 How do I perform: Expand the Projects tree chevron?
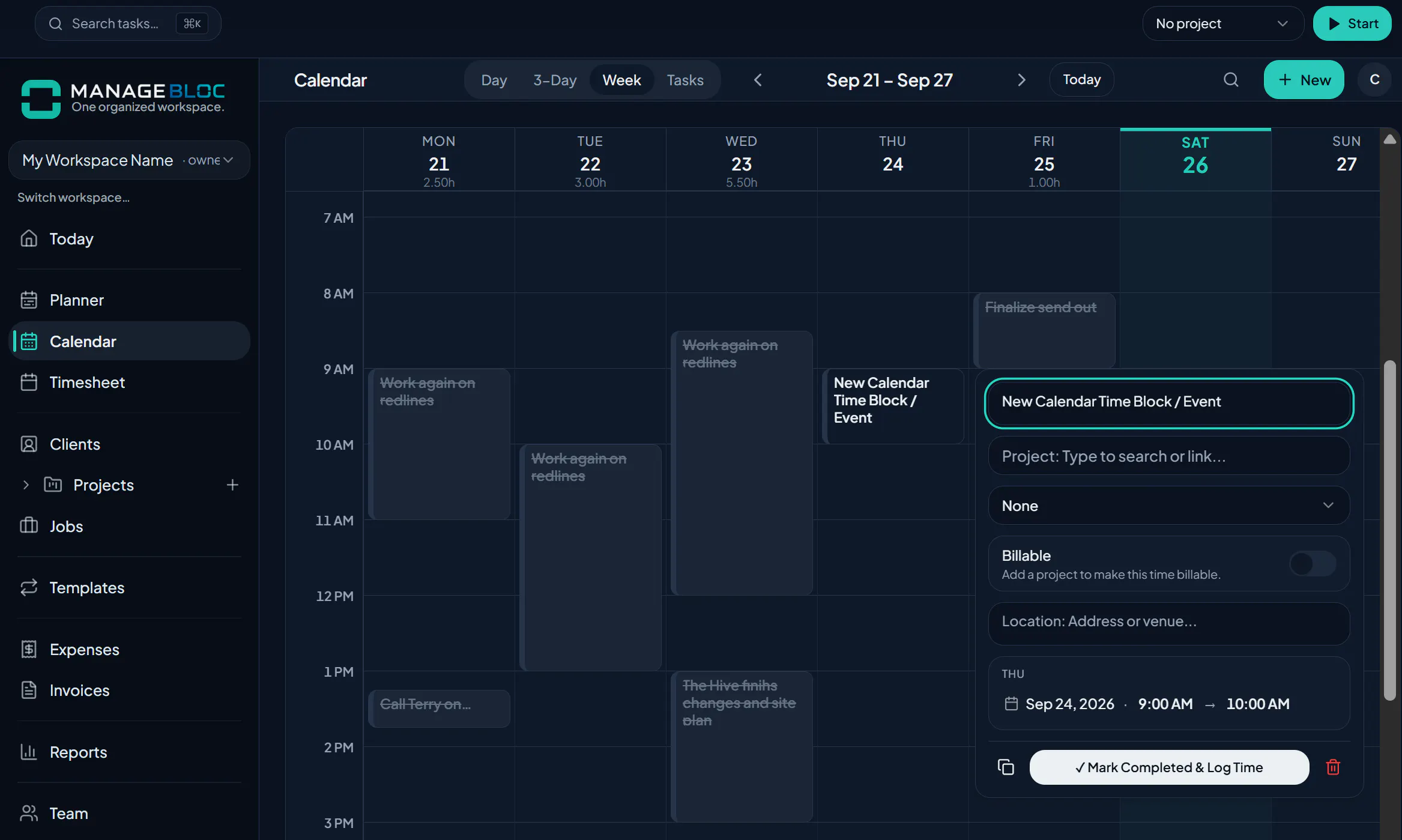(26, 485)
